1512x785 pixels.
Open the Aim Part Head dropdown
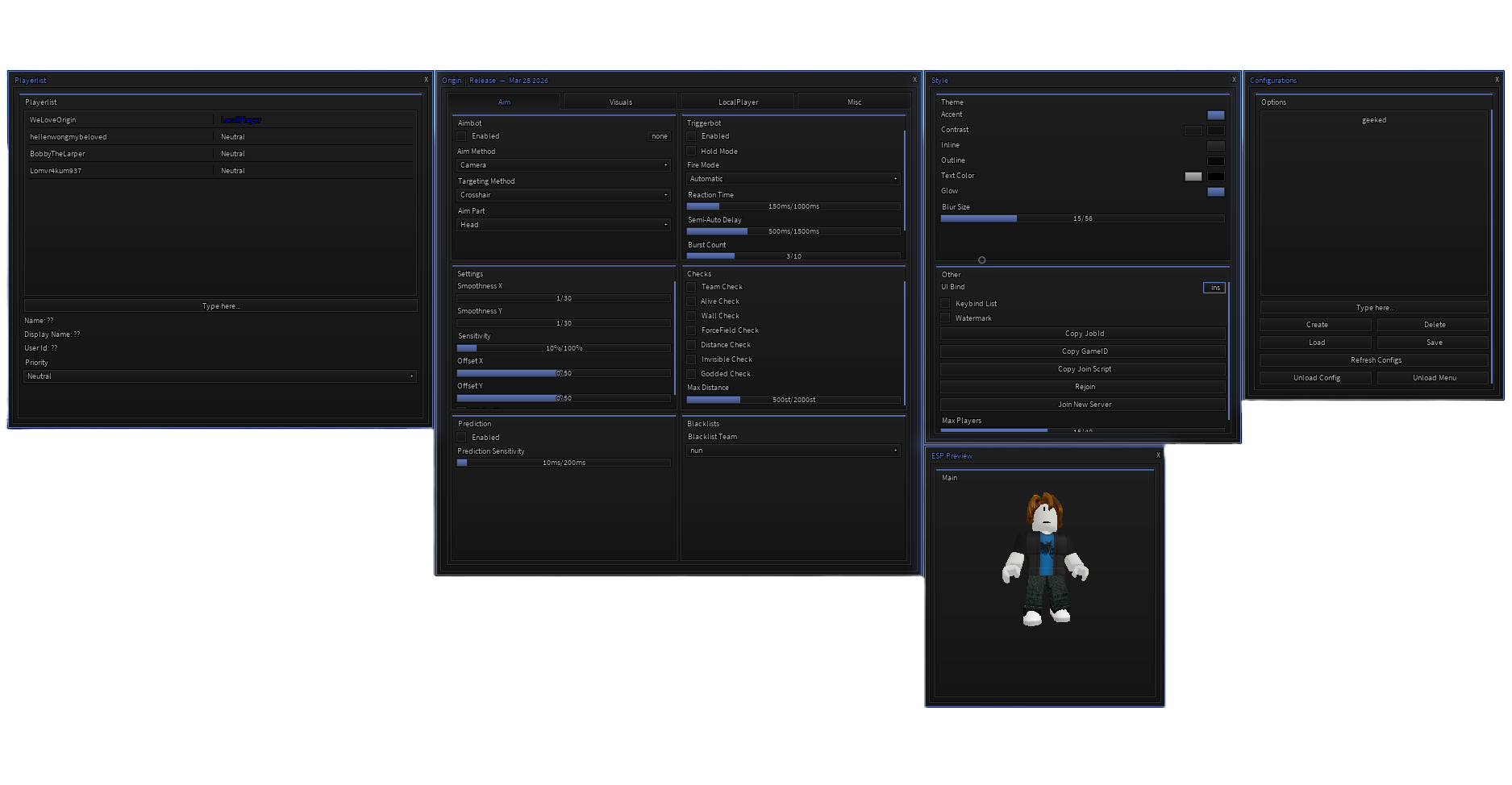pyautogui.click(x=564, y=225)
